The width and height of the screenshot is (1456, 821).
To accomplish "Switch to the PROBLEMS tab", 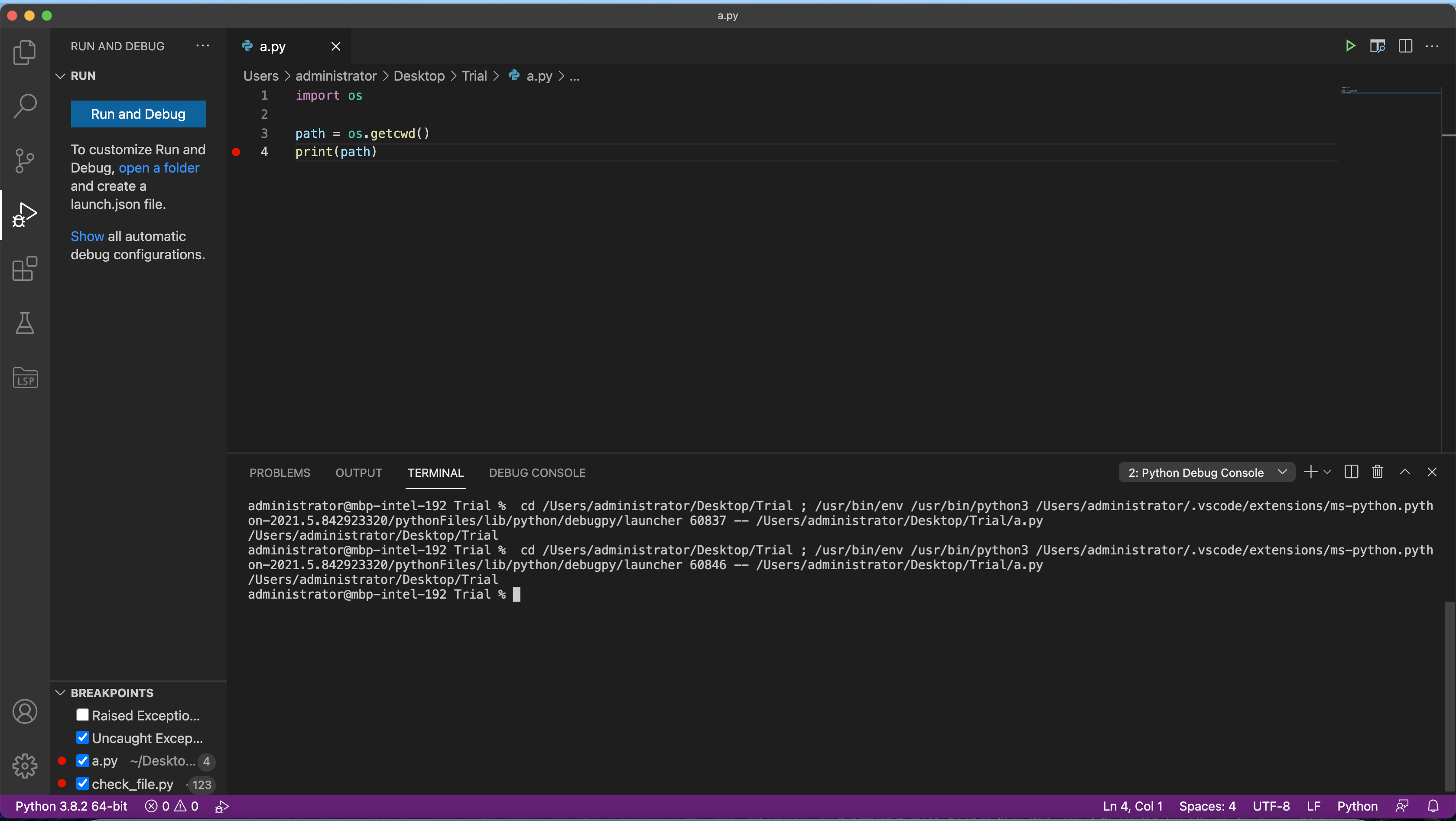I will (x=280, y=472).
